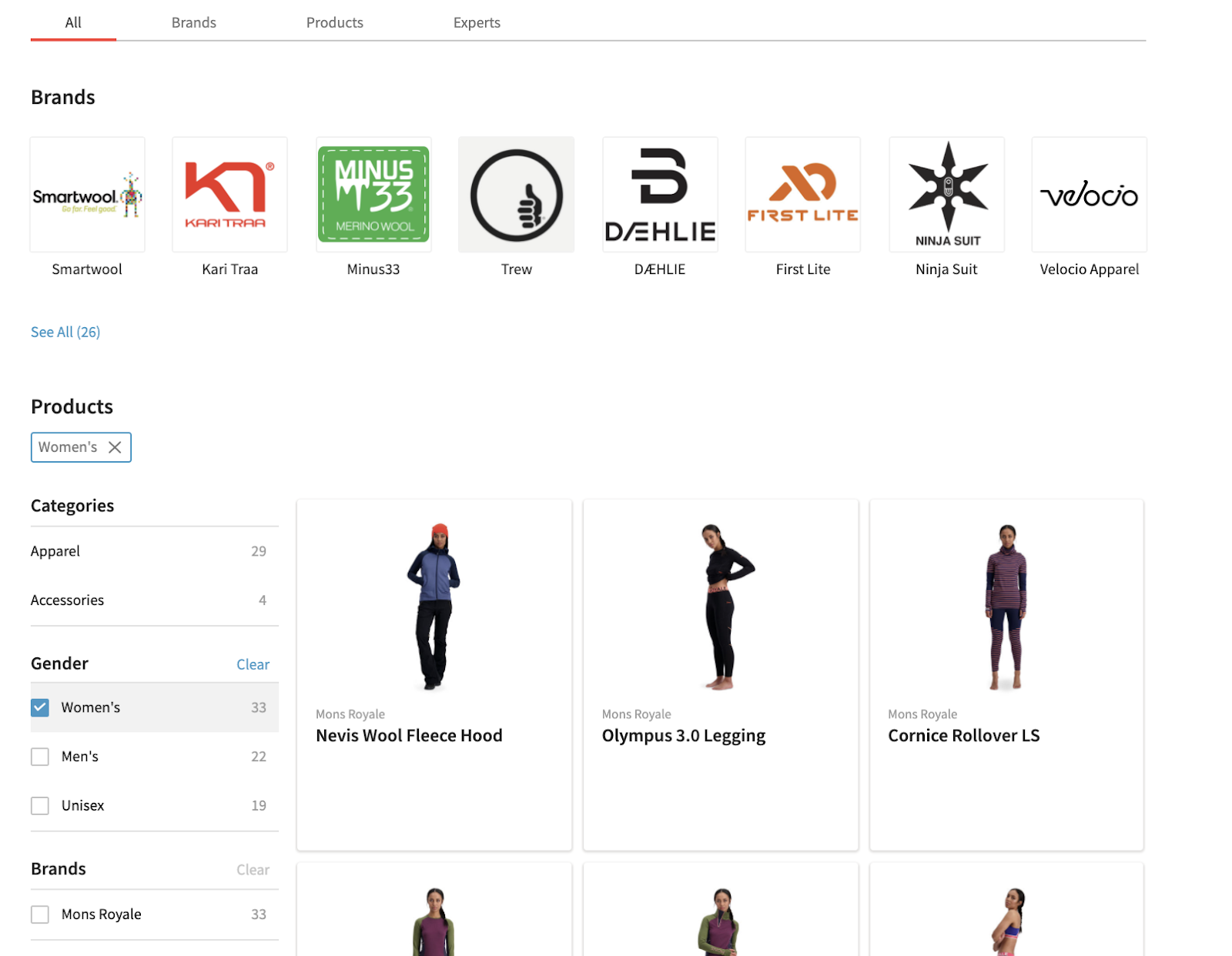Click the Minus33 brand name label
Screen dimensions: 1232x956
click(373, 269)
